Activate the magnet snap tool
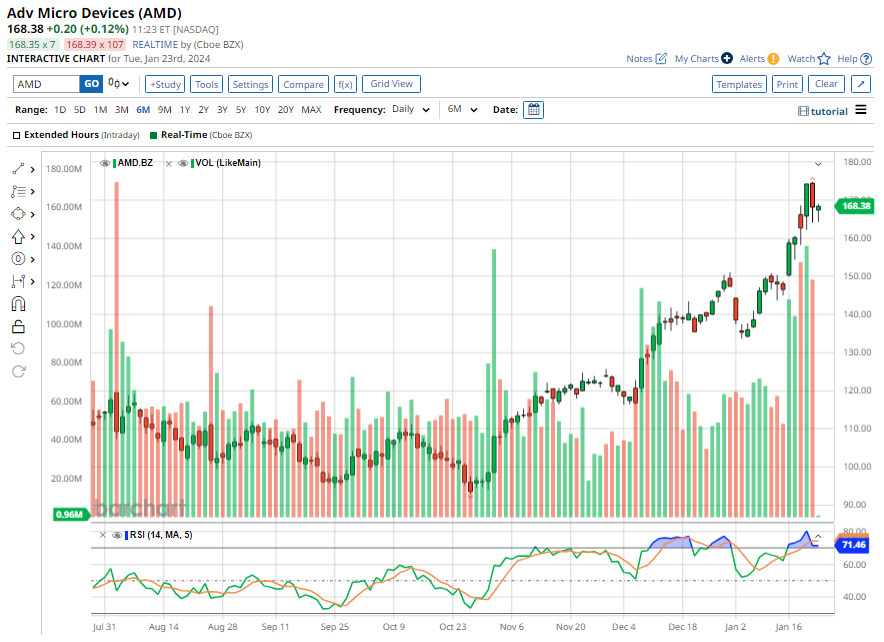Viewport: 884px width, 642px height. click(x=18, y=304)
